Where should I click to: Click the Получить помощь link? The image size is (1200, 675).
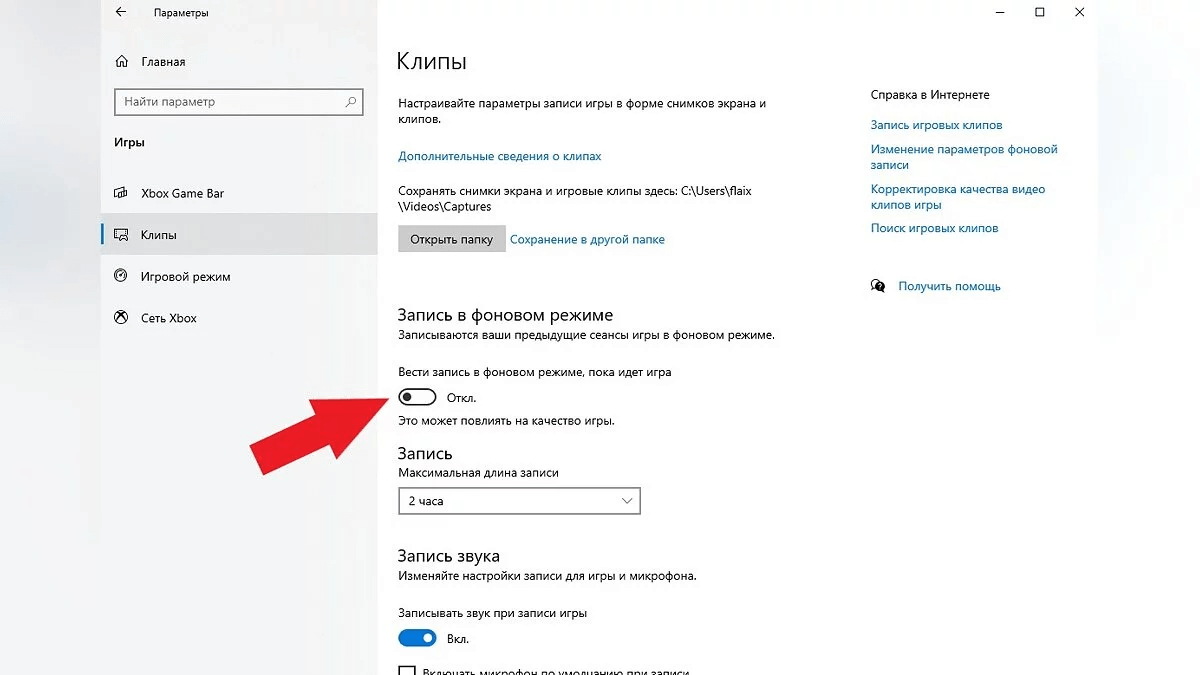click(949, 286)
